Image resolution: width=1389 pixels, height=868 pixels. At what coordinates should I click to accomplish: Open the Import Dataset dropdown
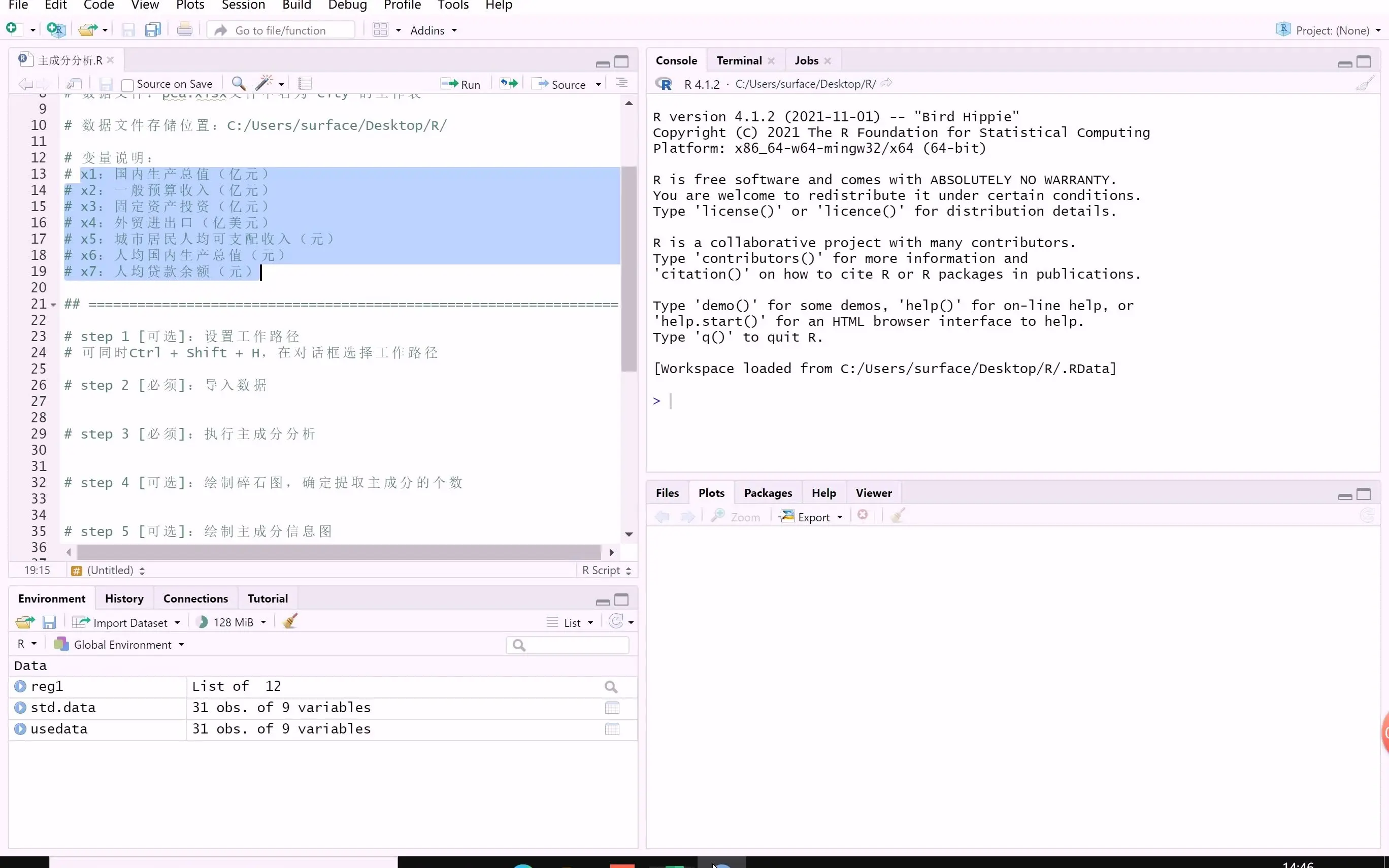click(126, 622)
